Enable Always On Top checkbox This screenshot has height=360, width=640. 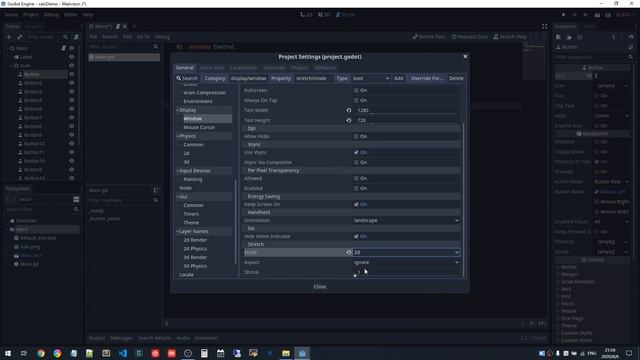356,100
